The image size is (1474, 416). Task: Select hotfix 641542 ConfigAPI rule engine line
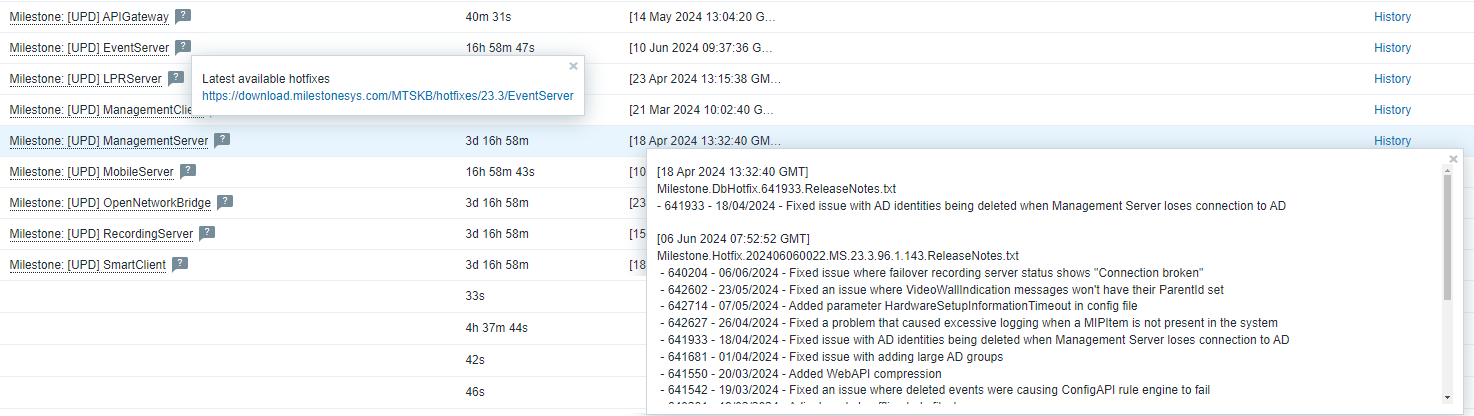(x=935, y=390)
